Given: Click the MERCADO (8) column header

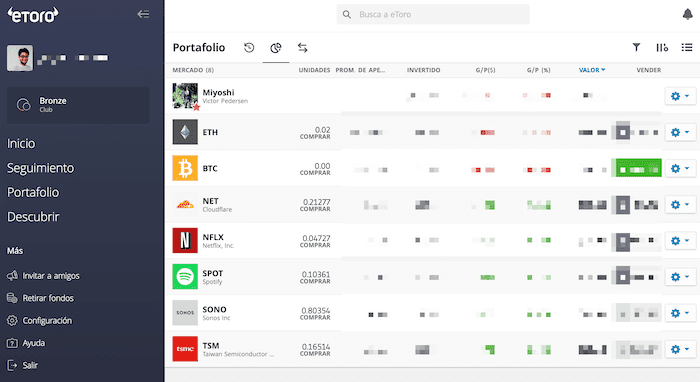Looking at the screenshot, I should [193, 70].
